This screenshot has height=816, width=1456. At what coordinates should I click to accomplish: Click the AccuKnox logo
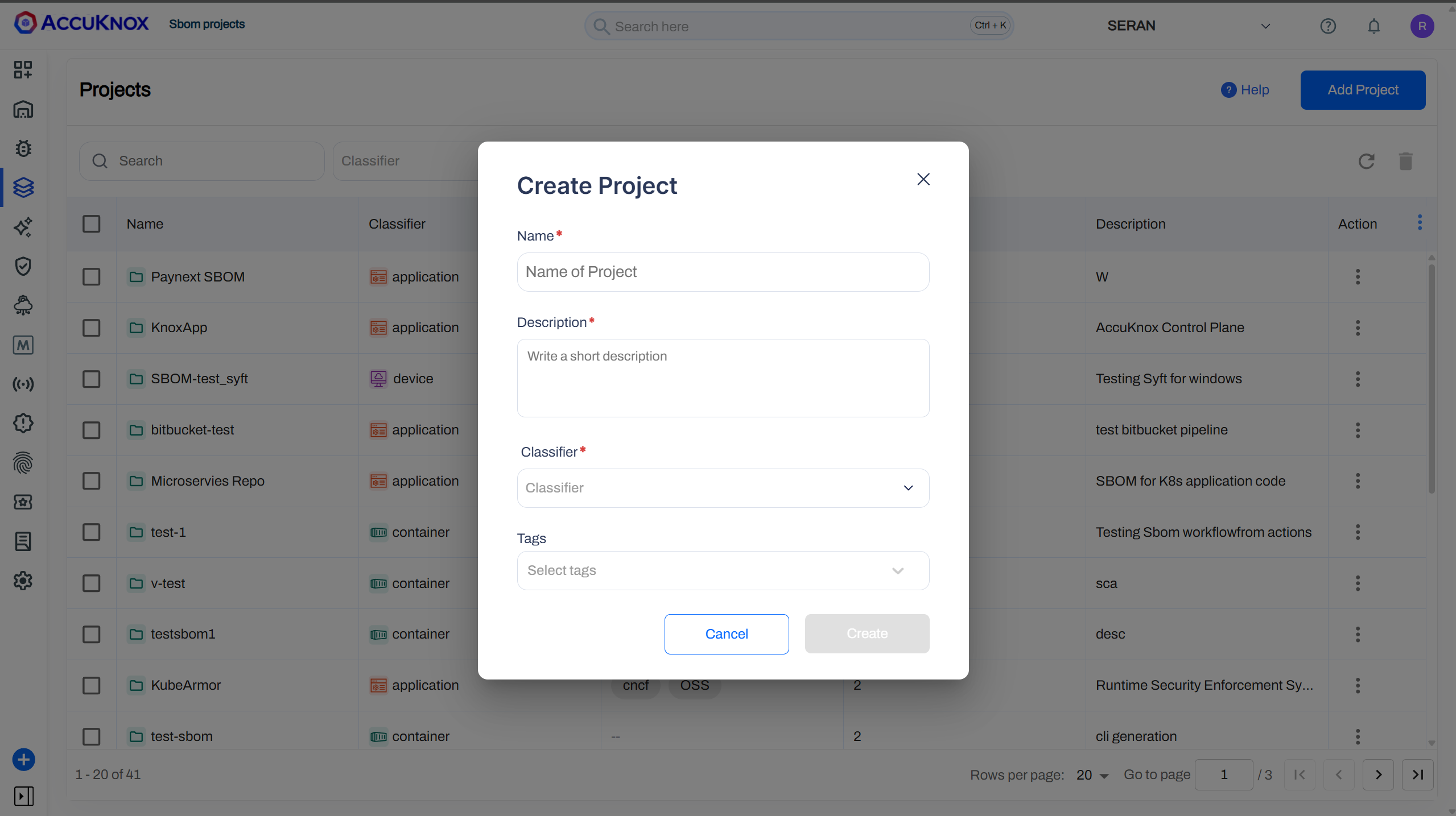click(81, 23)
